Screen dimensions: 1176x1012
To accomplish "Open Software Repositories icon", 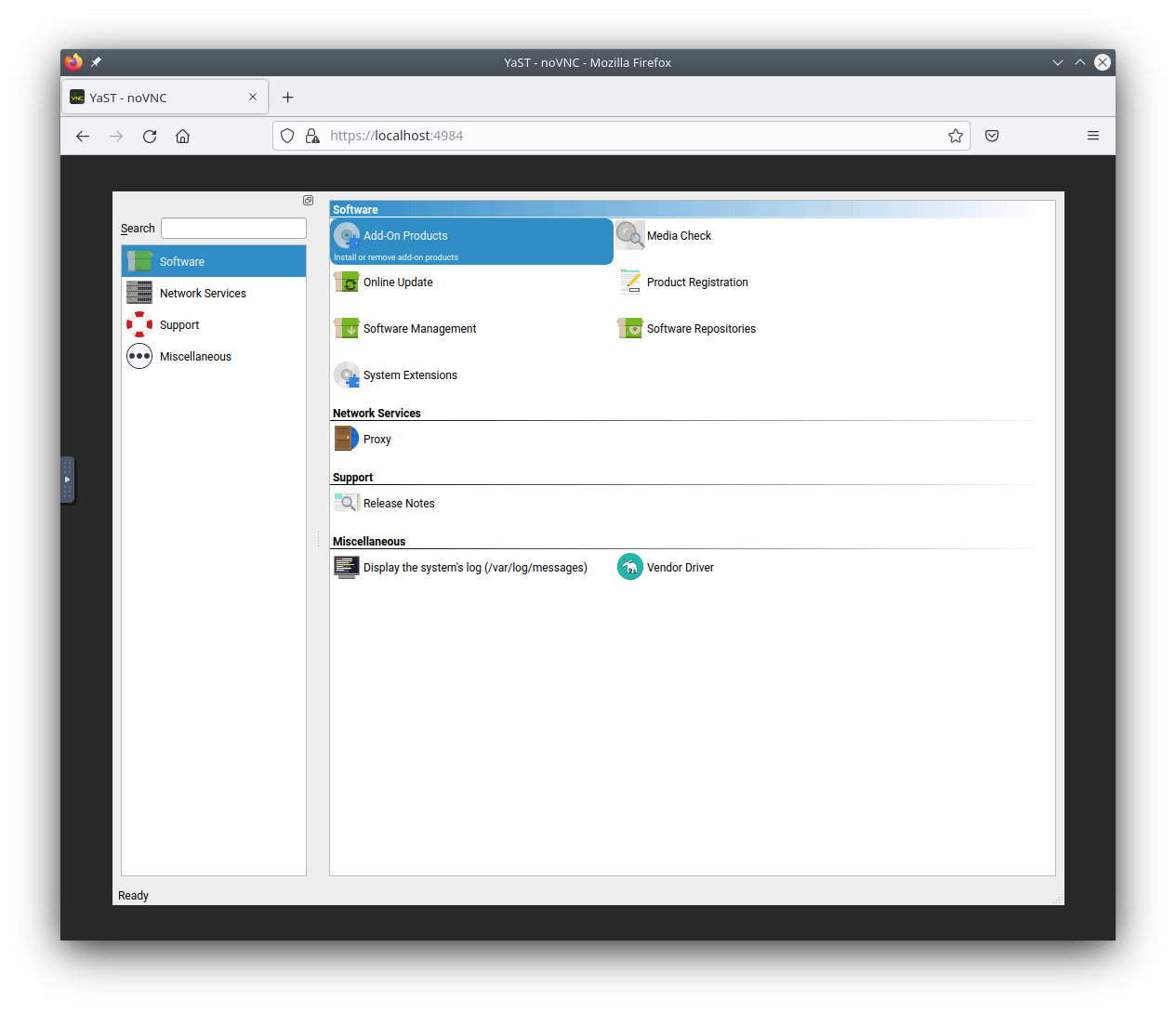I will pos(630,328).
